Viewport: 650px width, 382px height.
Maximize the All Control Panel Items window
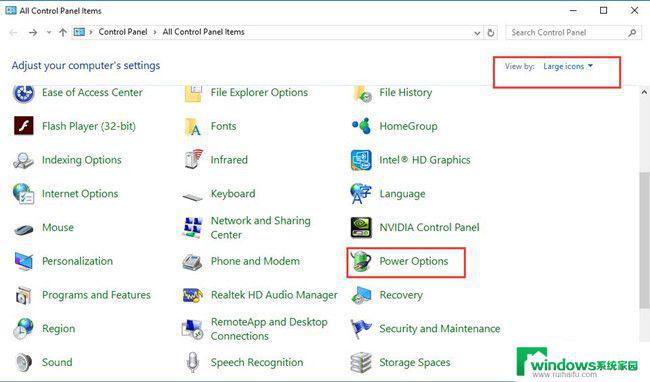[x=604, y=10]
